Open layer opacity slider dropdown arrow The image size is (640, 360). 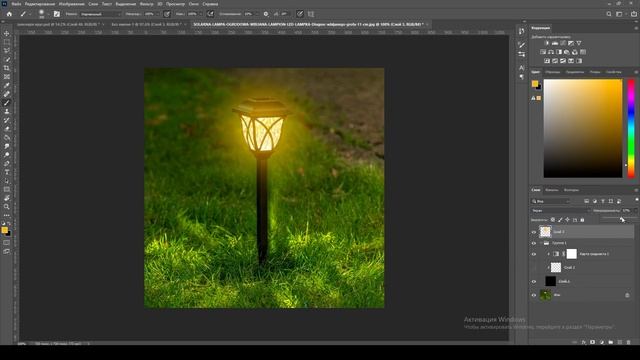636,211
